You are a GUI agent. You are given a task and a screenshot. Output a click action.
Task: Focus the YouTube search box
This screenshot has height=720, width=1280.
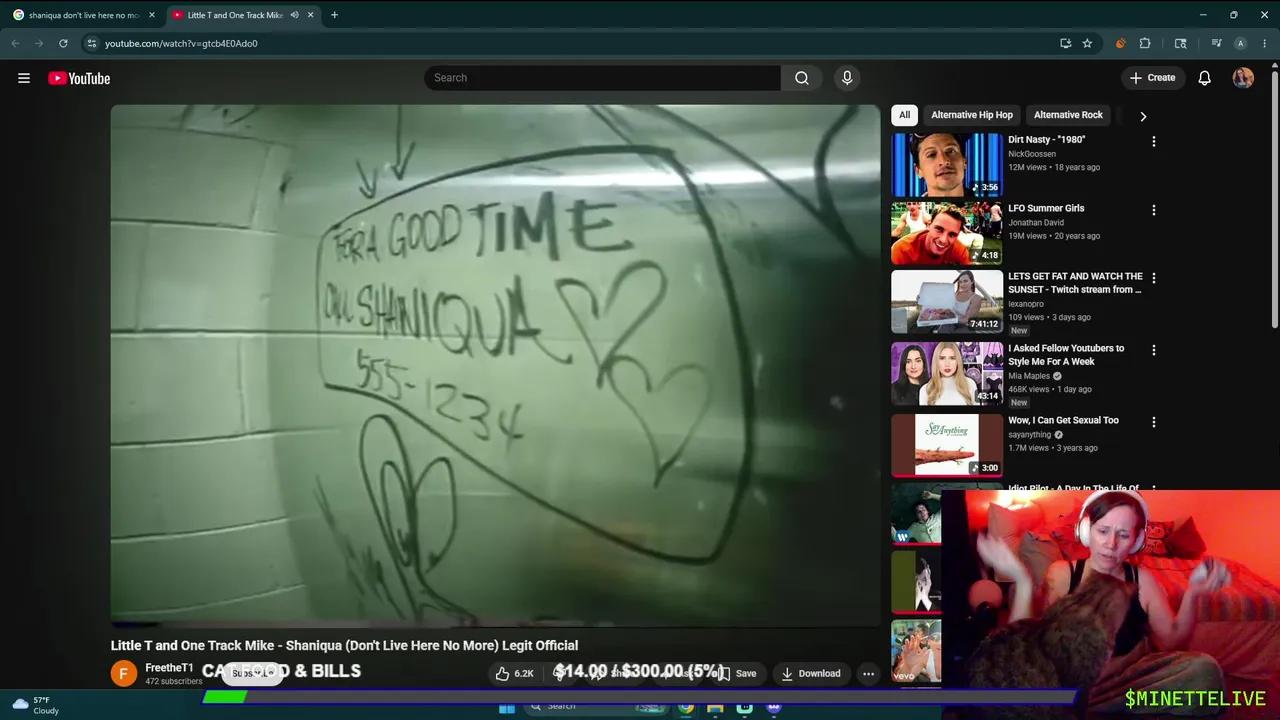pos(603,78)
